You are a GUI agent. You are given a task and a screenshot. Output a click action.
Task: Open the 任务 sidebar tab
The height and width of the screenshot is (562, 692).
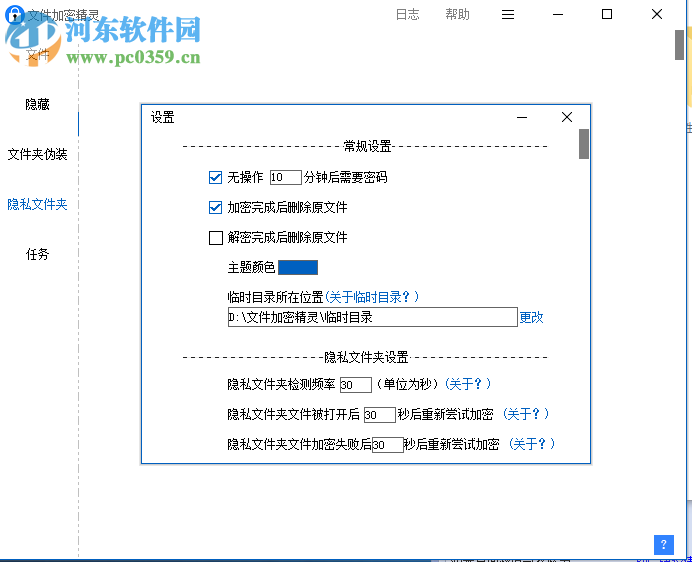(x=38, y=254)
